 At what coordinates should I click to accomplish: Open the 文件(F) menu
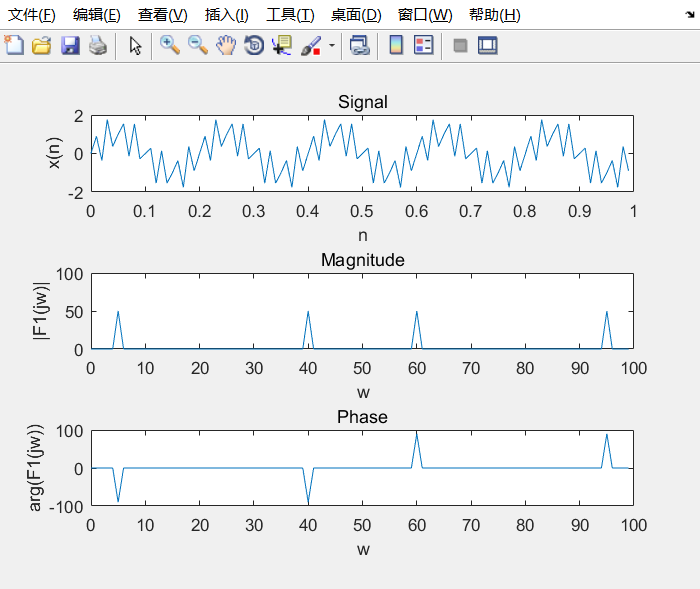pos(32,15)
